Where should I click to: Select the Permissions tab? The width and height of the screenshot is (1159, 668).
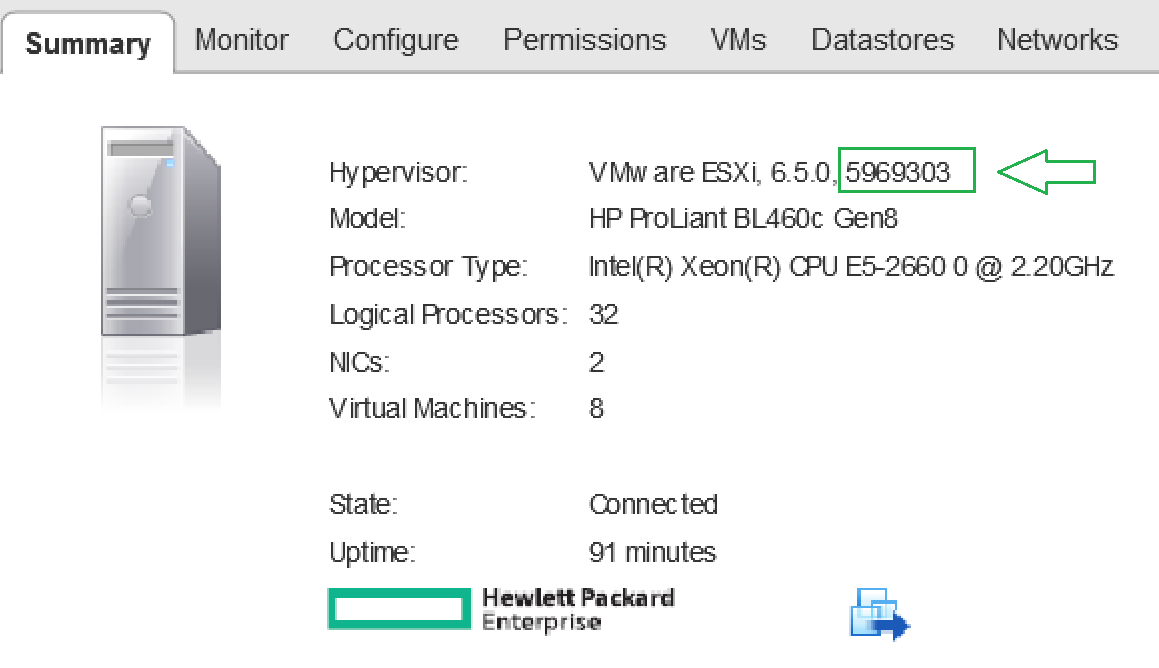[584, 40]
